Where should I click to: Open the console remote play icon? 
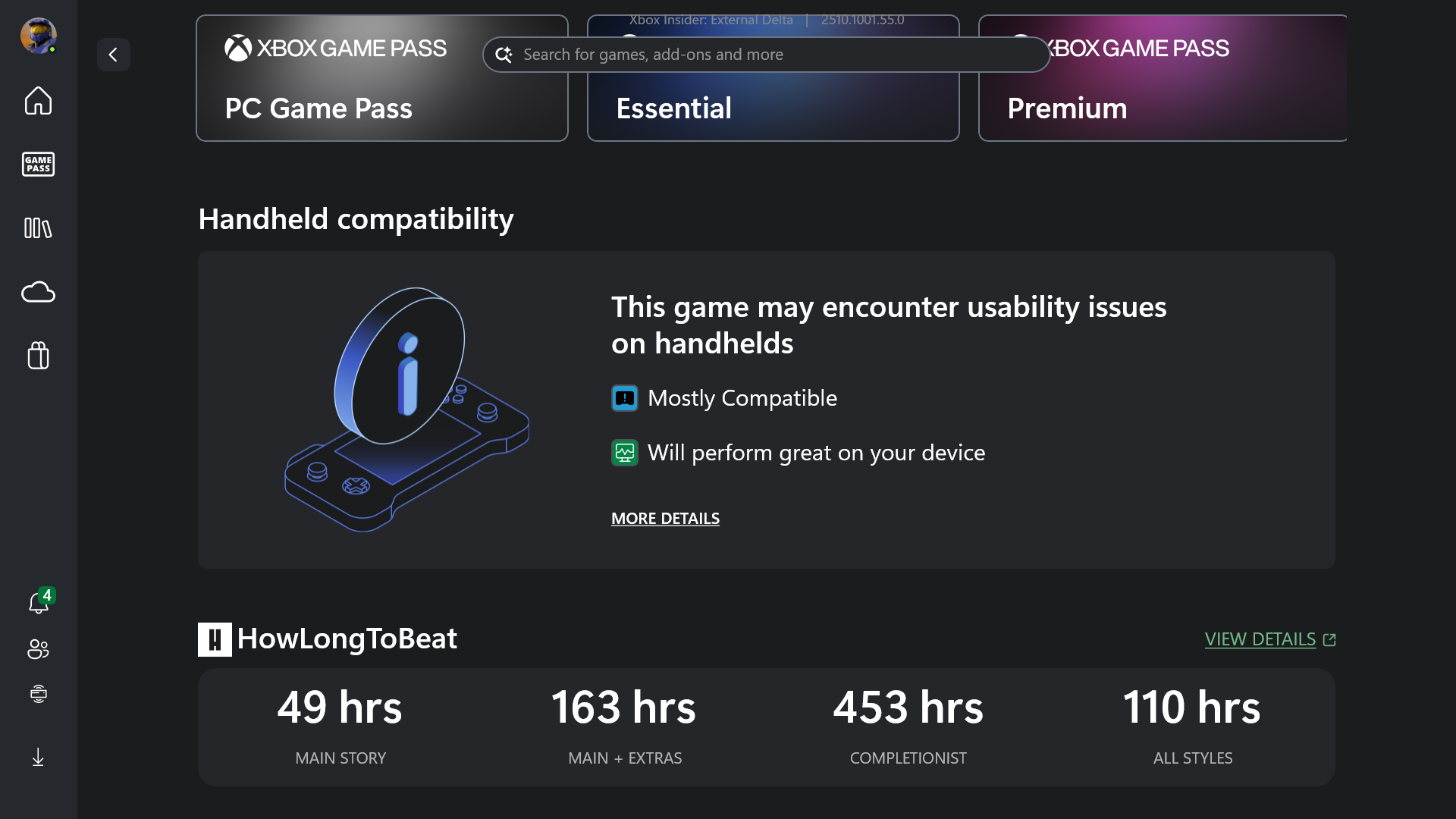coord(37,693)
